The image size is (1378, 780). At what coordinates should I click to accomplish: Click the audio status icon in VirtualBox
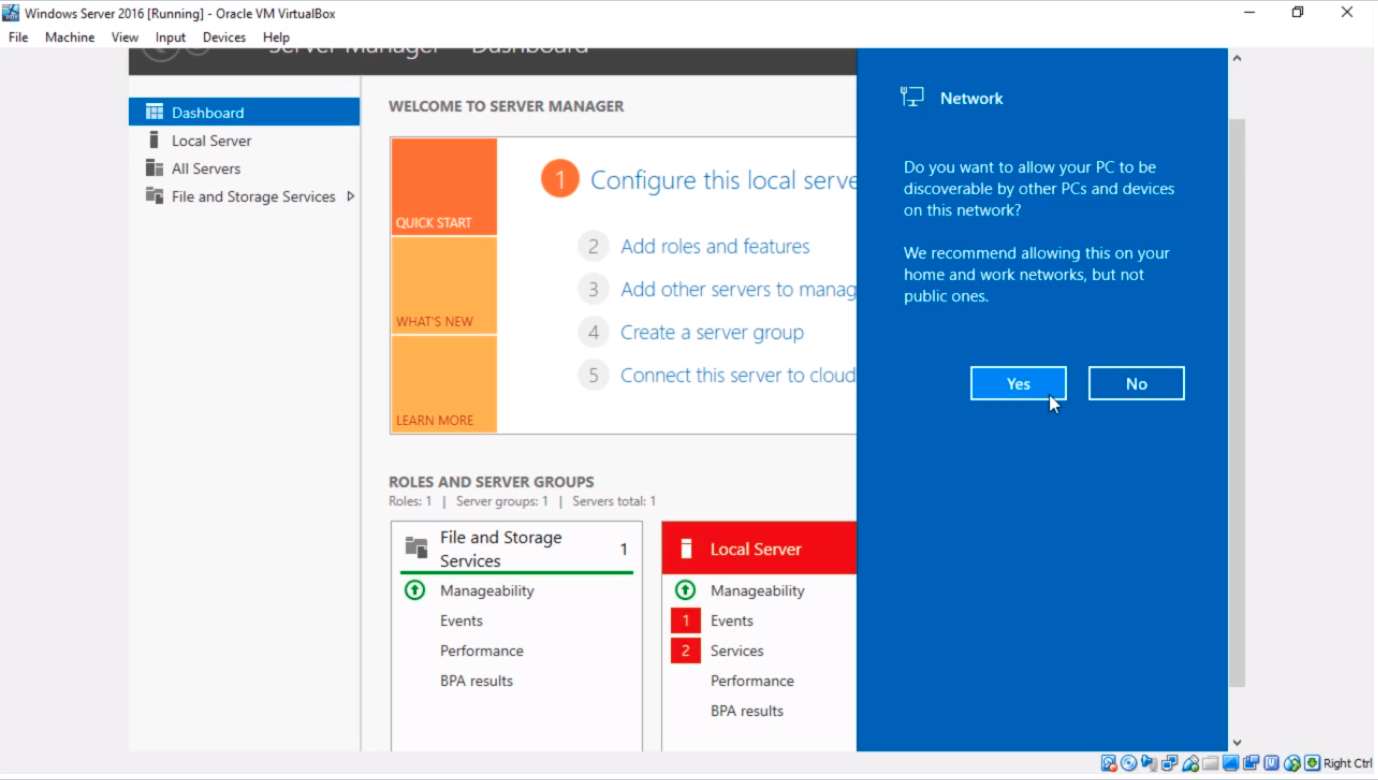click(1149, 763)
